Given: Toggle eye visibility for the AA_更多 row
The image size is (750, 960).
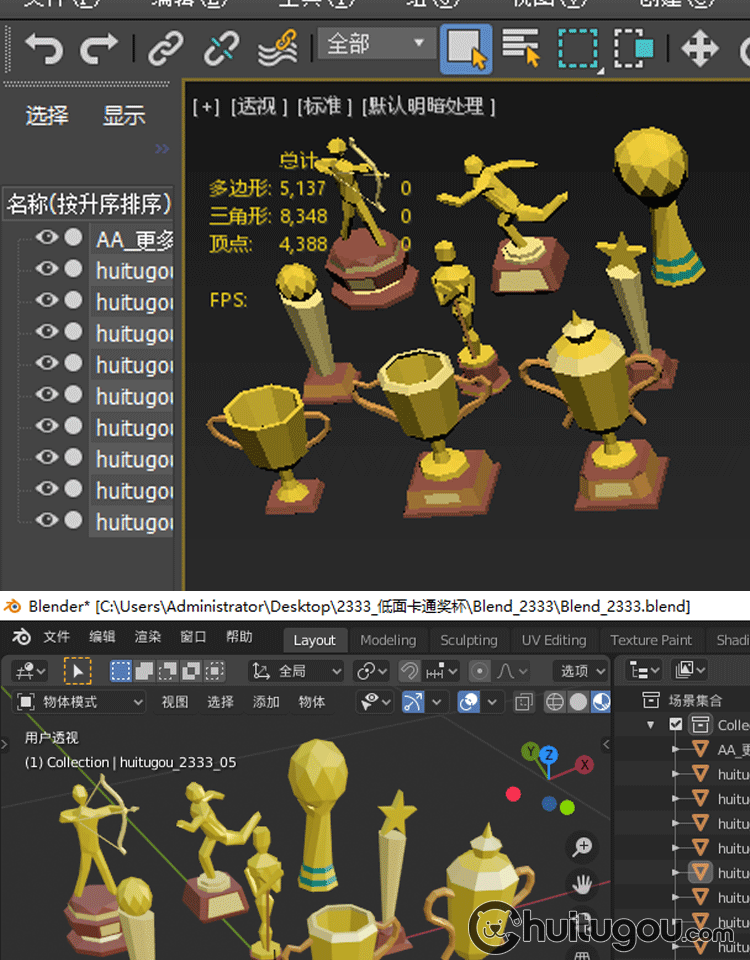Looking at the screenshot, I should [47, 237].
